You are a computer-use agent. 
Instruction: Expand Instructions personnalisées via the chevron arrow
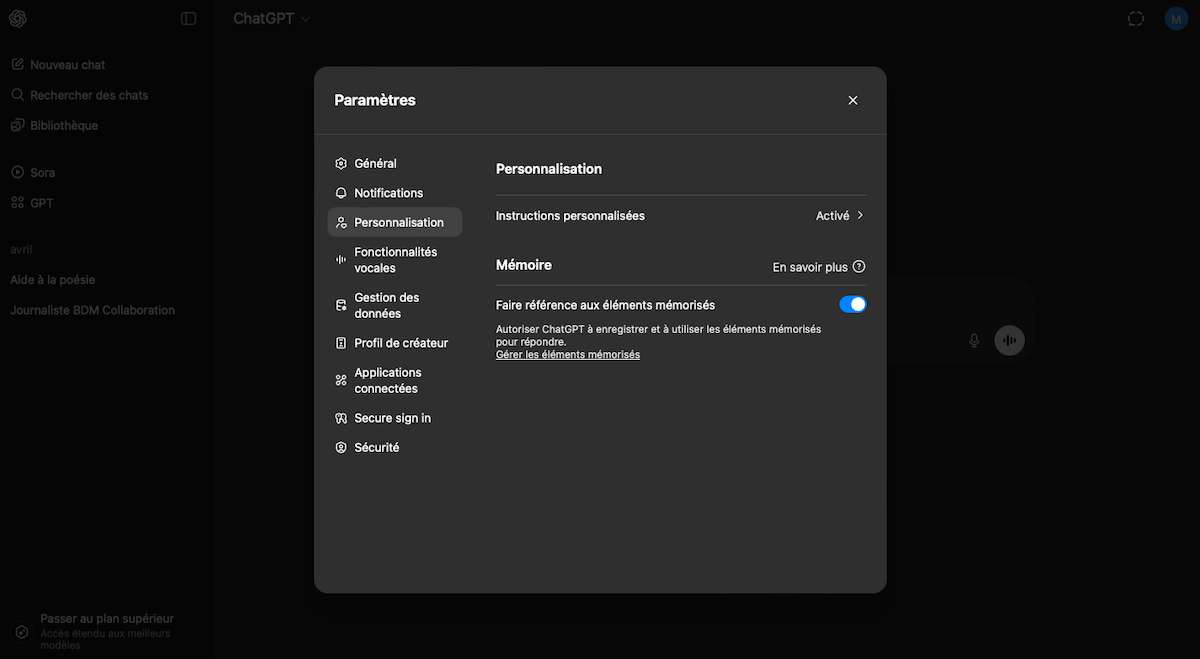pyautogui.click(x=860, y=215)
